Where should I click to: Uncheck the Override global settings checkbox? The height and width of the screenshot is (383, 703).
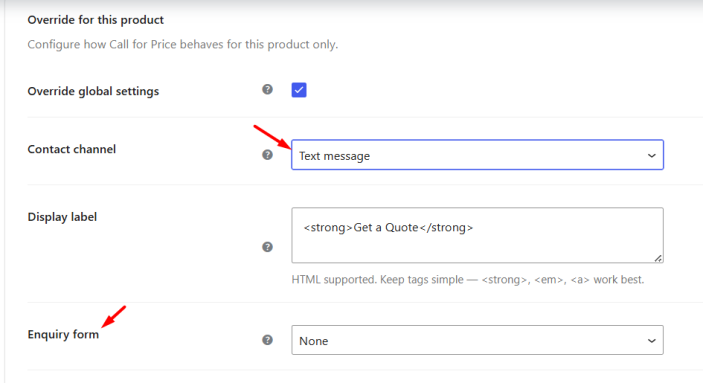pyautogui.click(x=299, y=90)
